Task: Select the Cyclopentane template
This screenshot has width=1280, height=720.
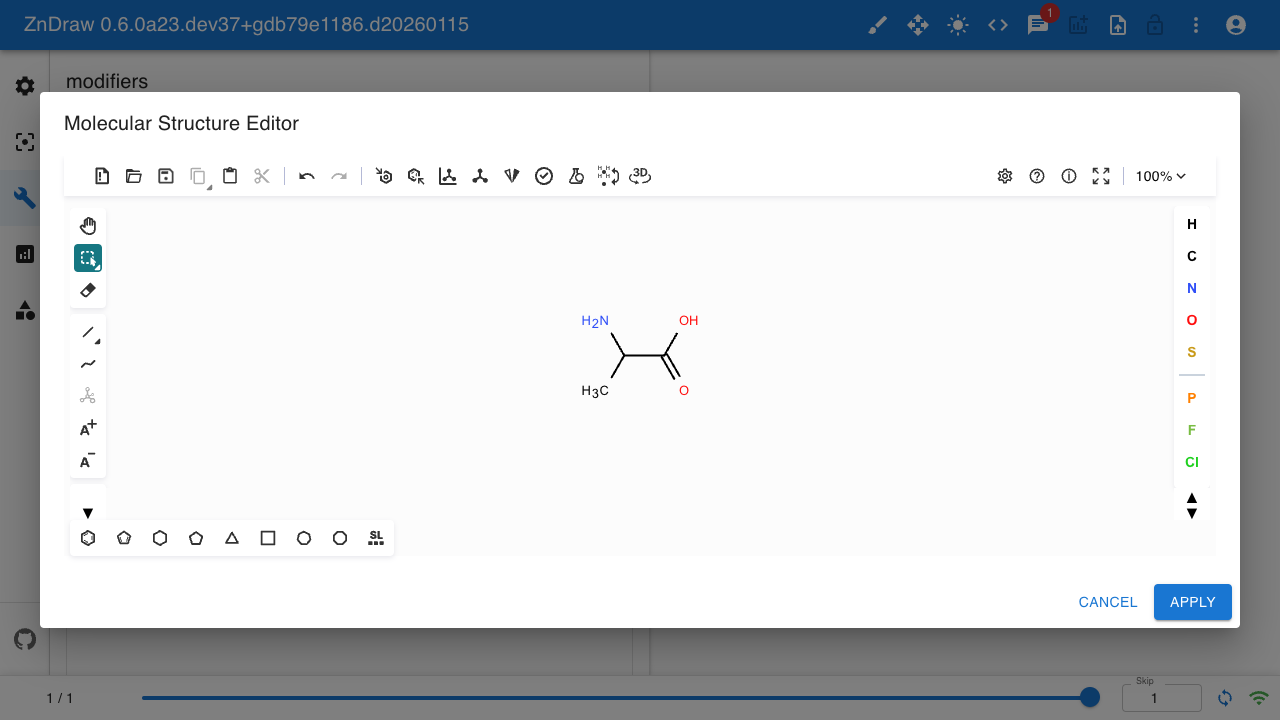Action: (196, 538)
